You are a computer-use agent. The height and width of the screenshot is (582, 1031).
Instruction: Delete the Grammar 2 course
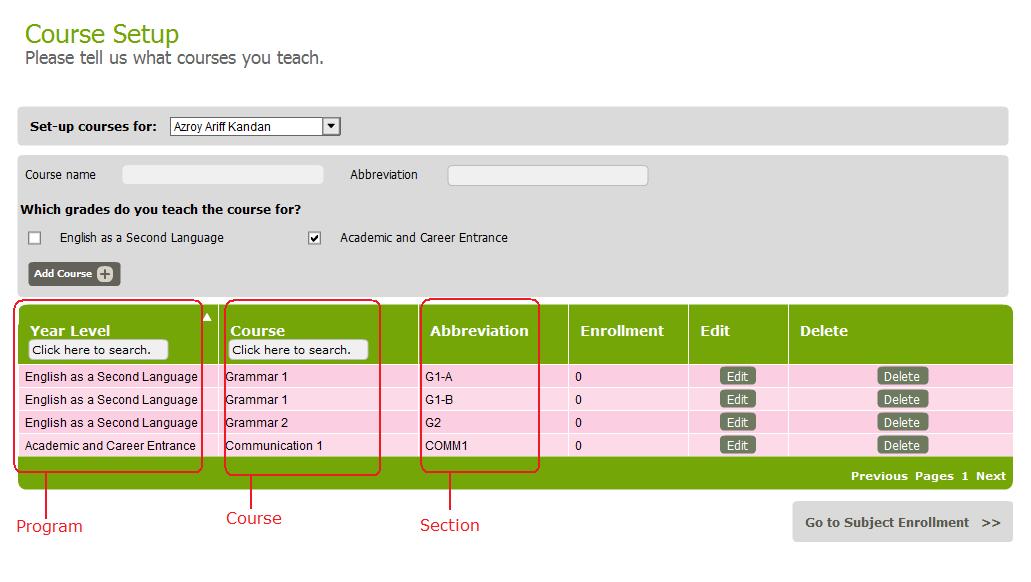click(901, 423)
